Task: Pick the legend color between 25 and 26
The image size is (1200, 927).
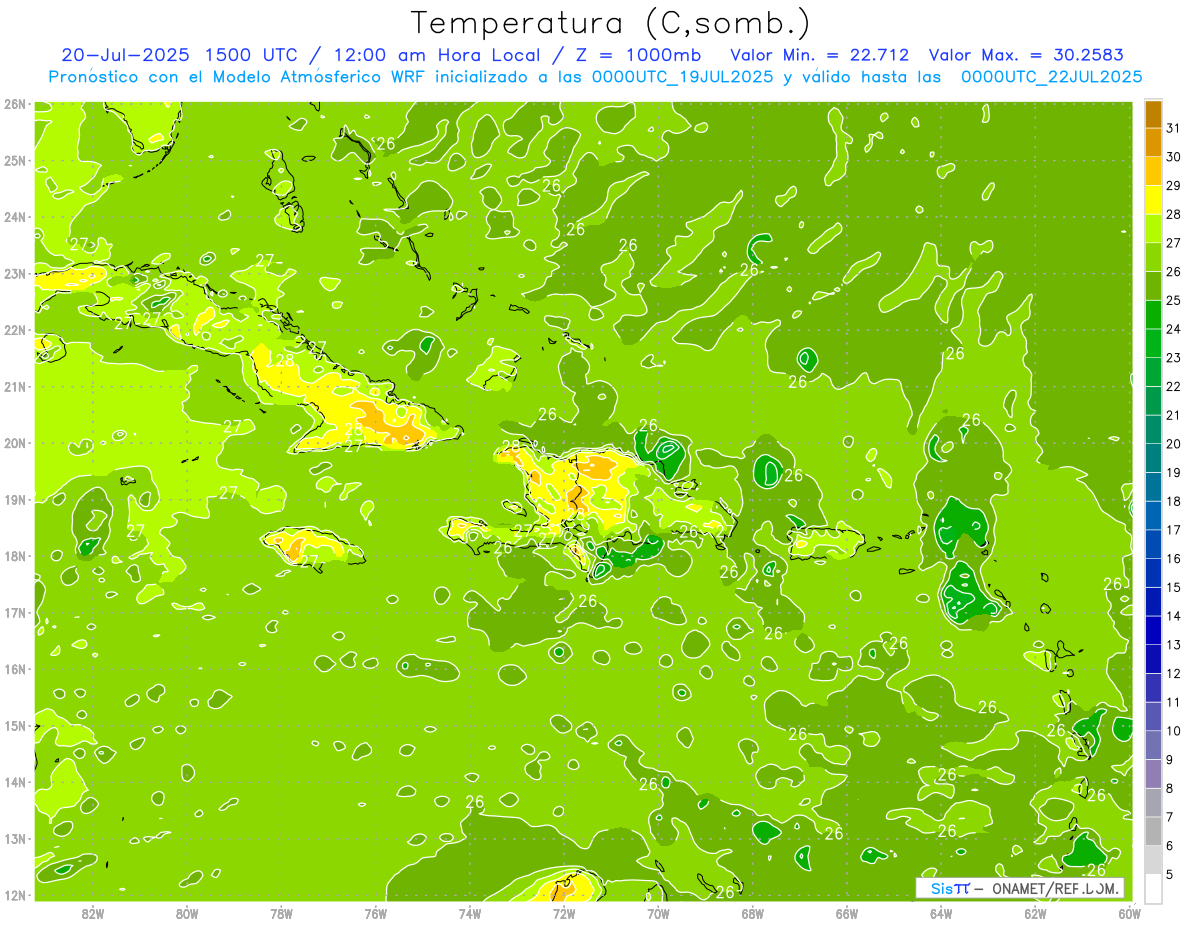Action: coord(1153,285)
